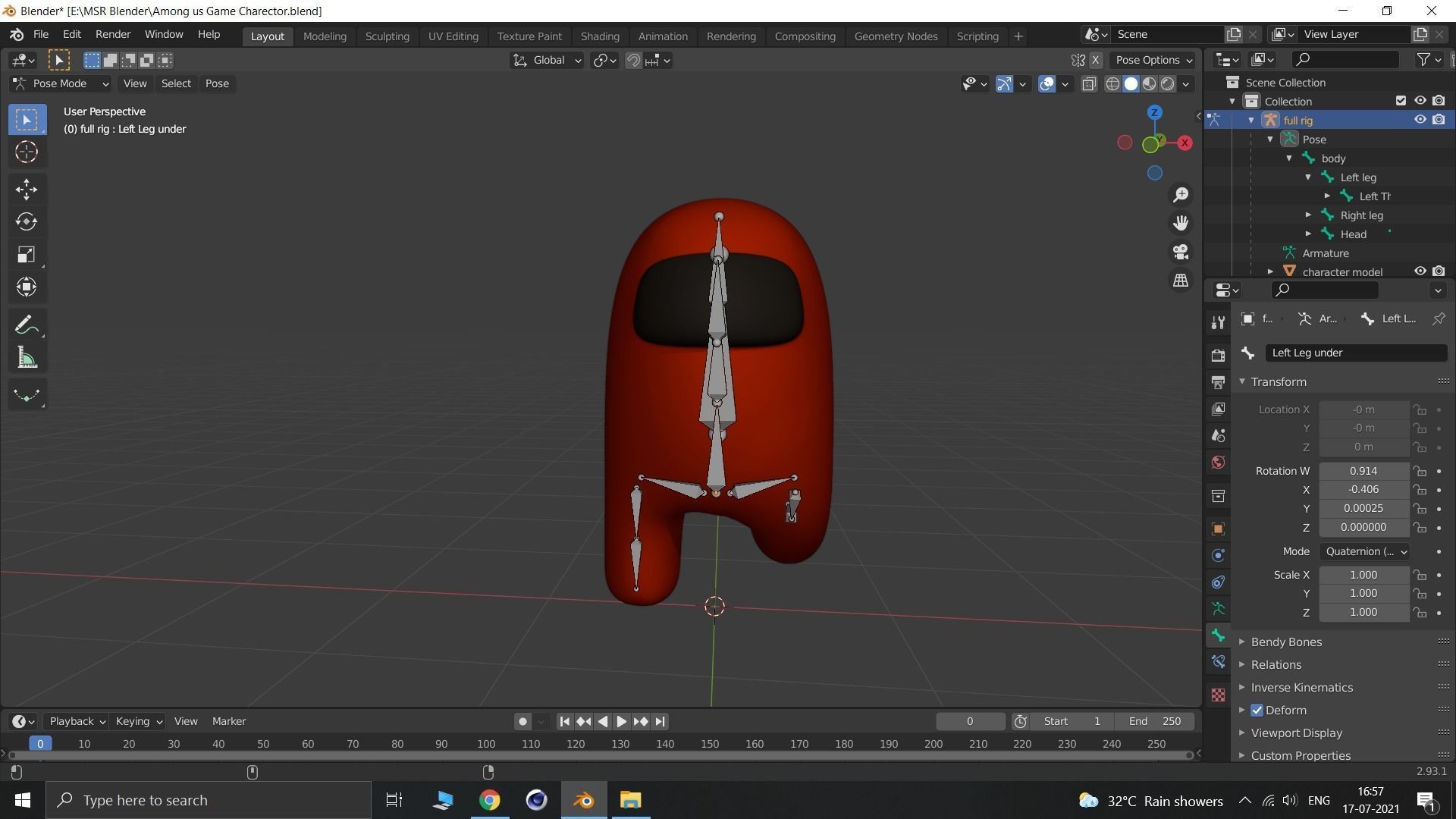Open the Playback popover
This screenshot has height=819, width=1456.
pyautogui.click(x=76, y=722)
